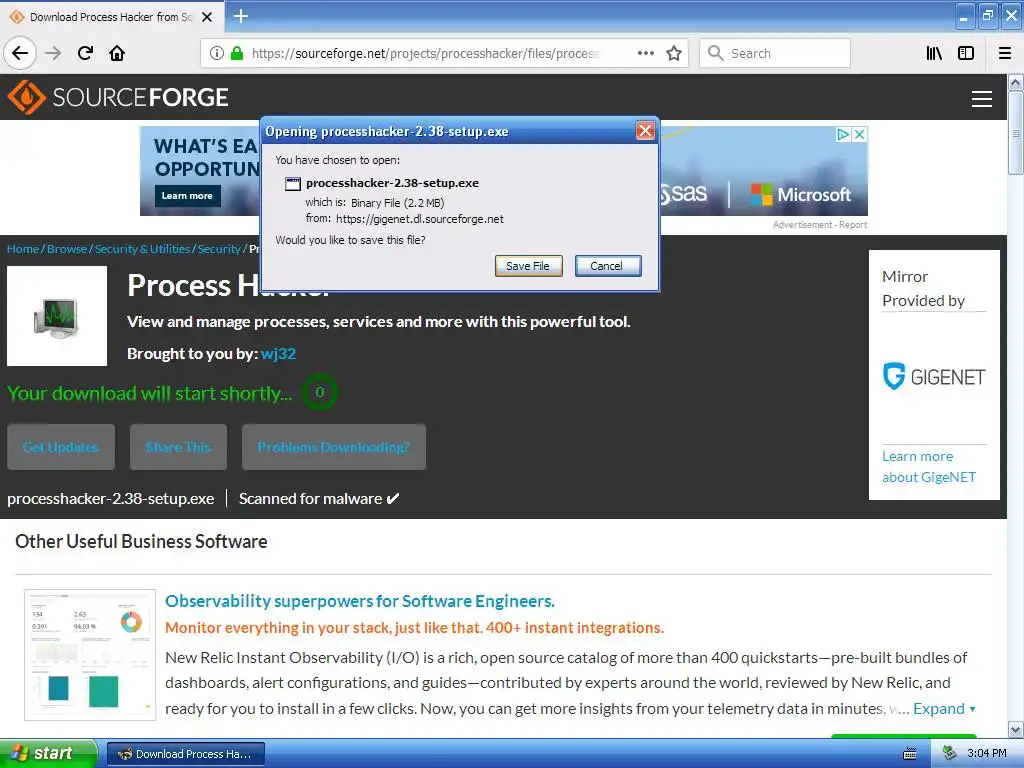The width and height of the screenshot is (1024, 768).
Task: Open Learn more about GigeNET link
Action: point(929,467)
